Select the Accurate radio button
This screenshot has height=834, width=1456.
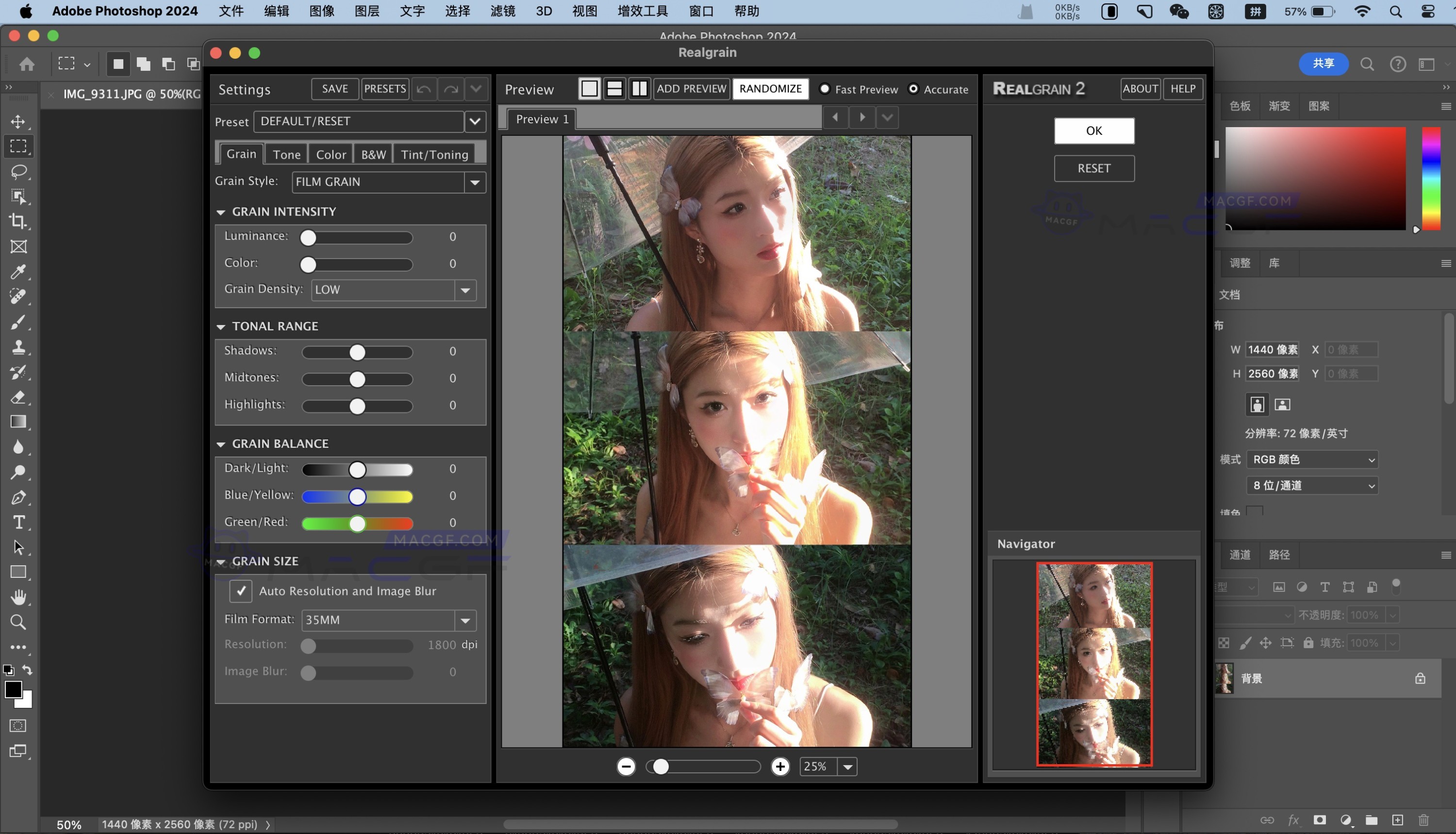point(913,89)
